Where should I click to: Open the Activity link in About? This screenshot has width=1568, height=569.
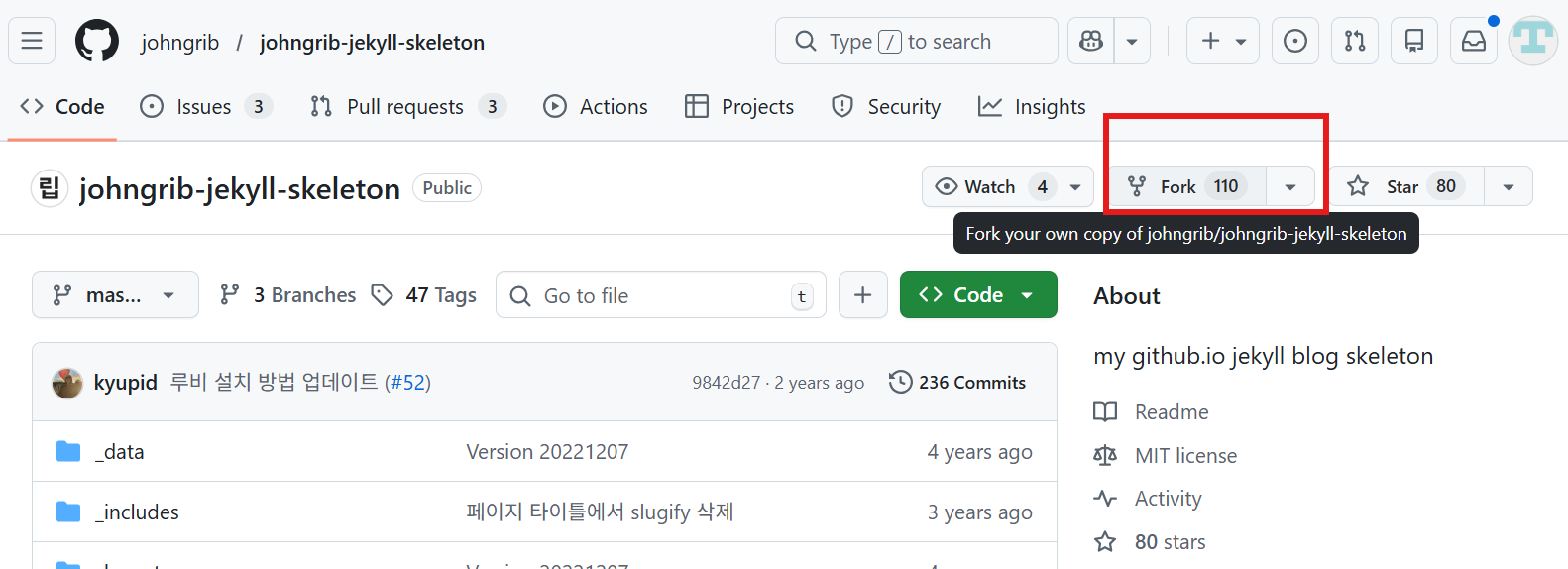(x=1148, y=499)
